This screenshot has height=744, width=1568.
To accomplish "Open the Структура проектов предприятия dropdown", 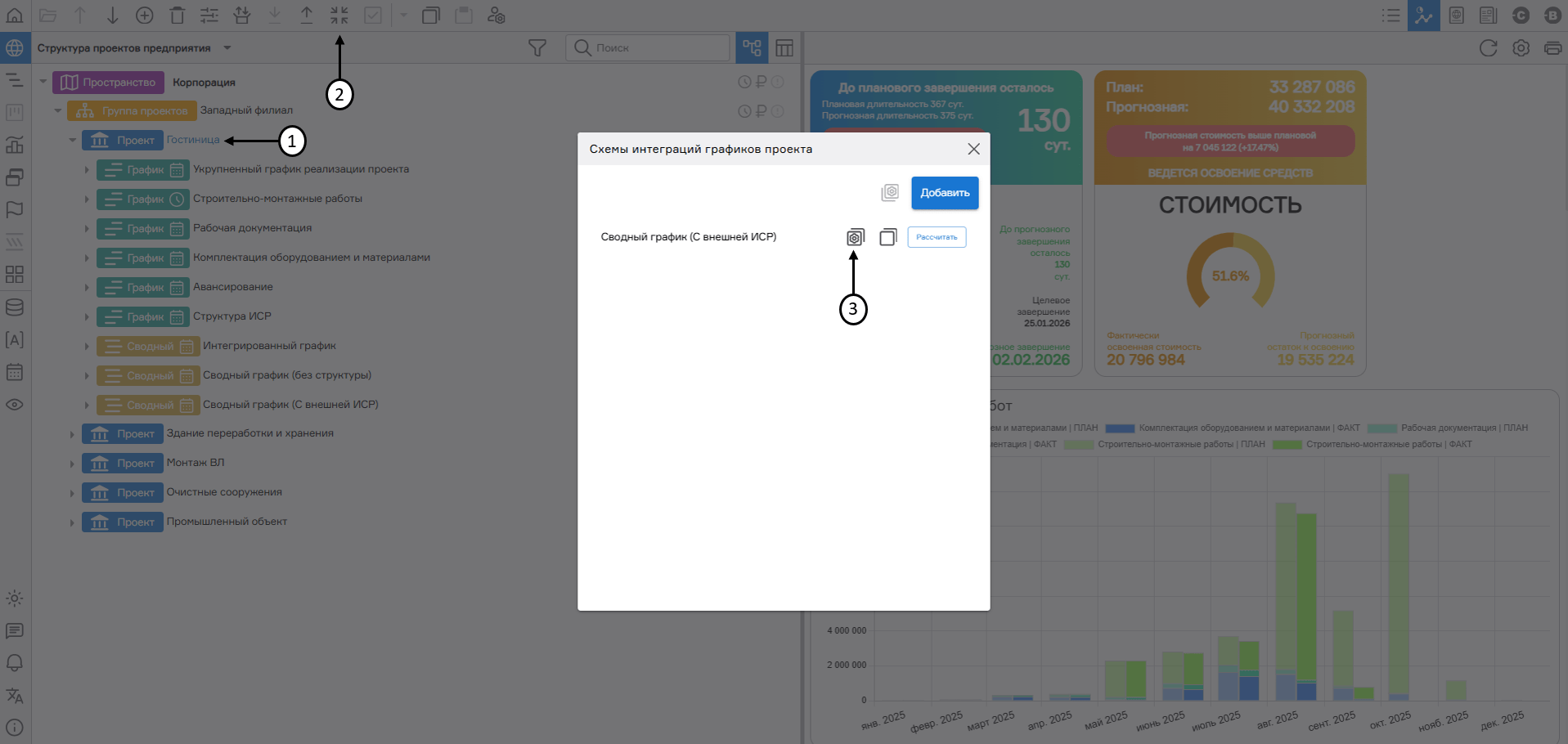I will tap(227, 48).
